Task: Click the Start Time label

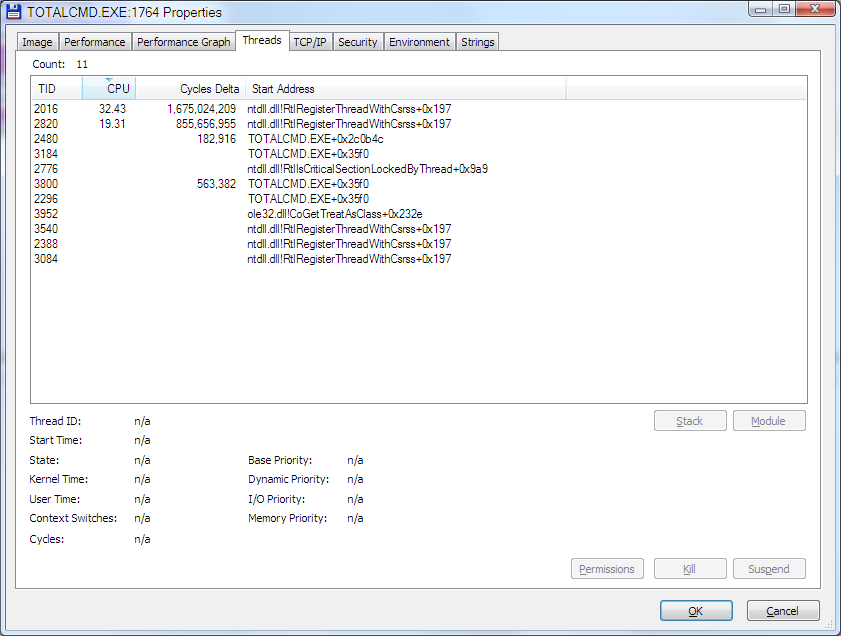Action: click(x=56, y=440)
